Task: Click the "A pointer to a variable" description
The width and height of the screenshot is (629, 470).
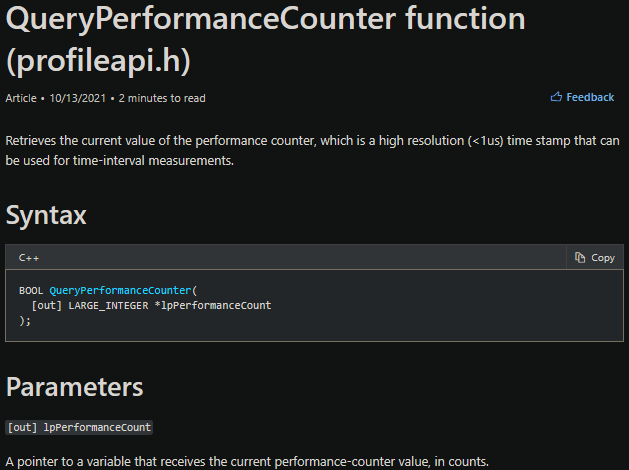Action: point(247,461)
